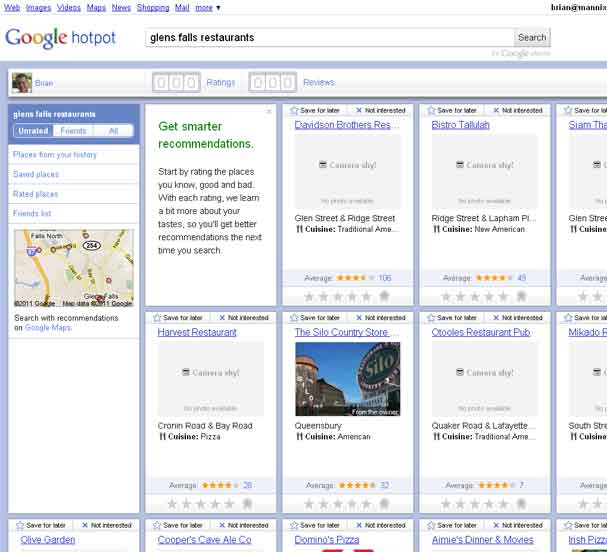Rate Harvest Restaurant three stars
The image size is (607, 552).
[x=201, y=504]
